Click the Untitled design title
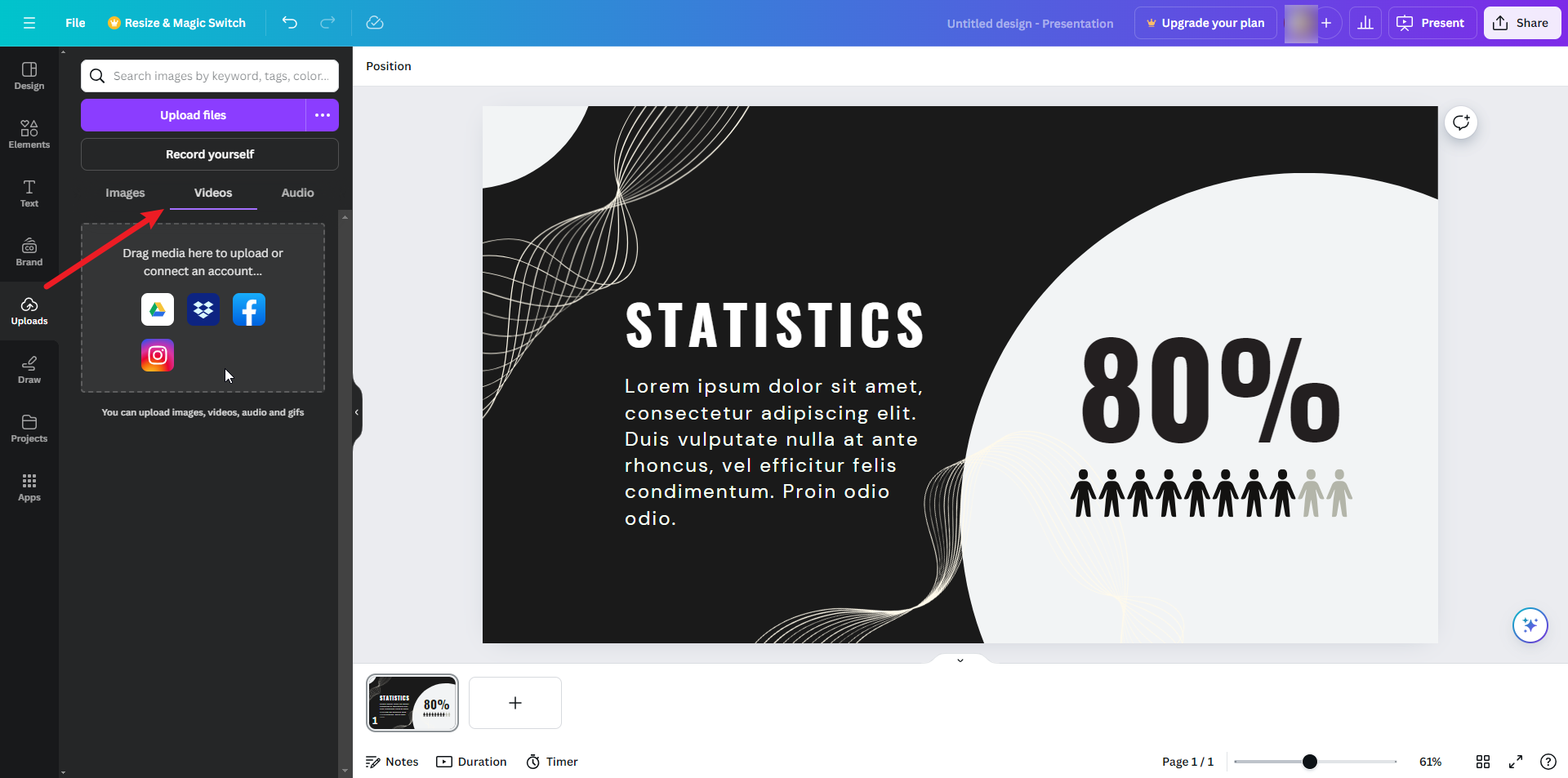This screenshot has width=1568, height=778. (1030, 24)
